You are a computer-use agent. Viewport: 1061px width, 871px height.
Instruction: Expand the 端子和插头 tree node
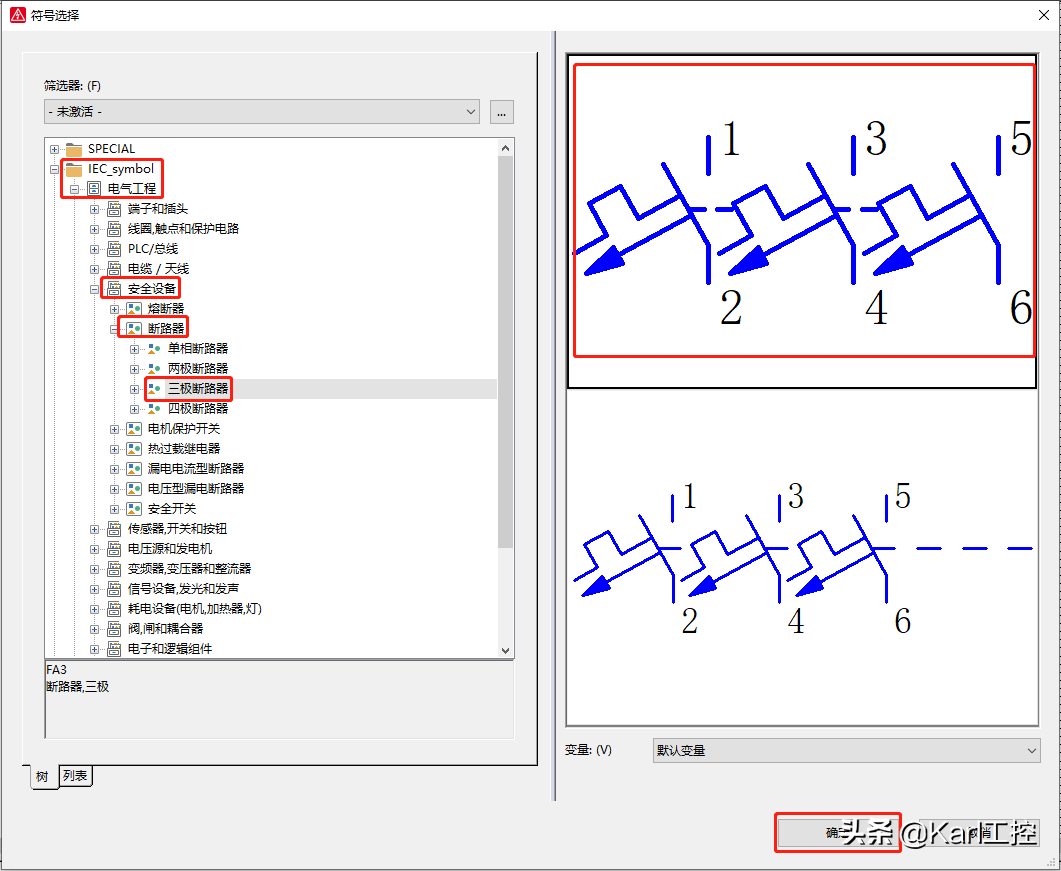[x=95, y=209]
